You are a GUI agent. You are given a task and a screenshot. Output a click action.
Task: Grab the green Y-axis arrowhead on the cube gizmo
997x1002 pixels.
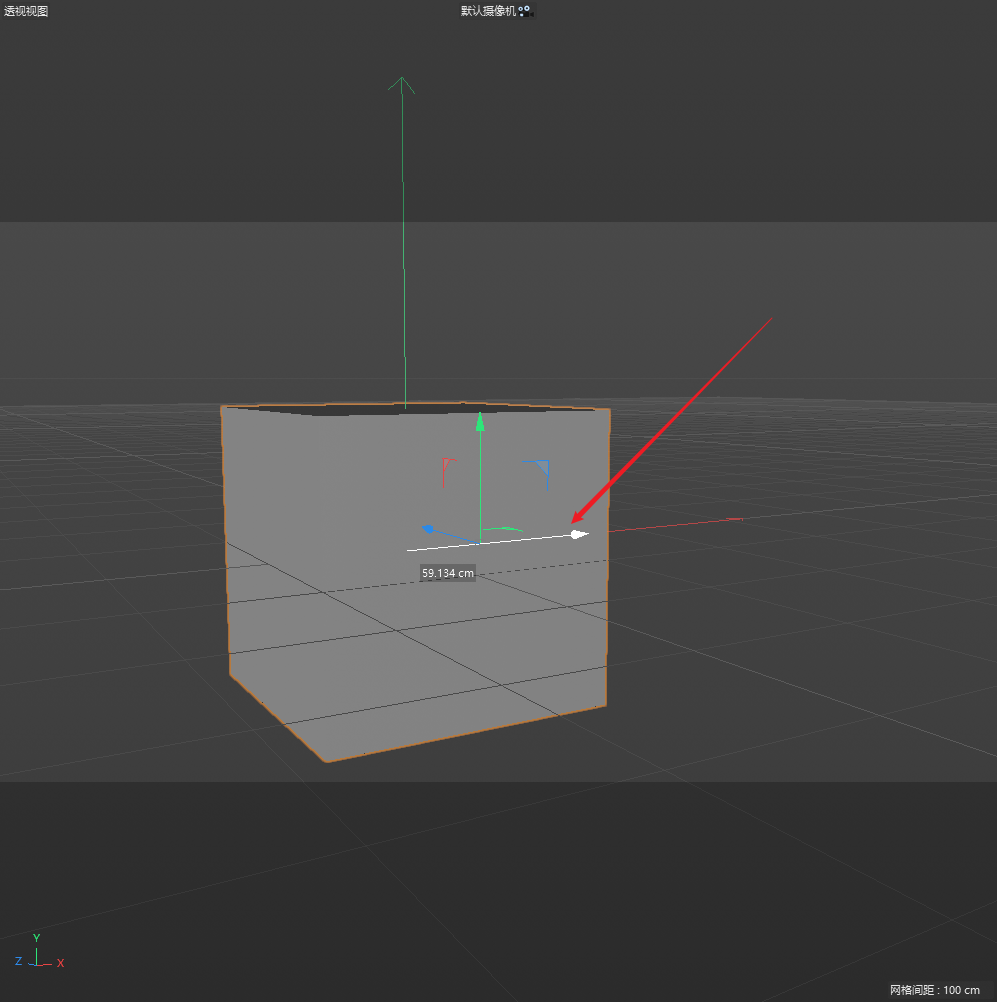pyautogui.click(x=480, y=421)
